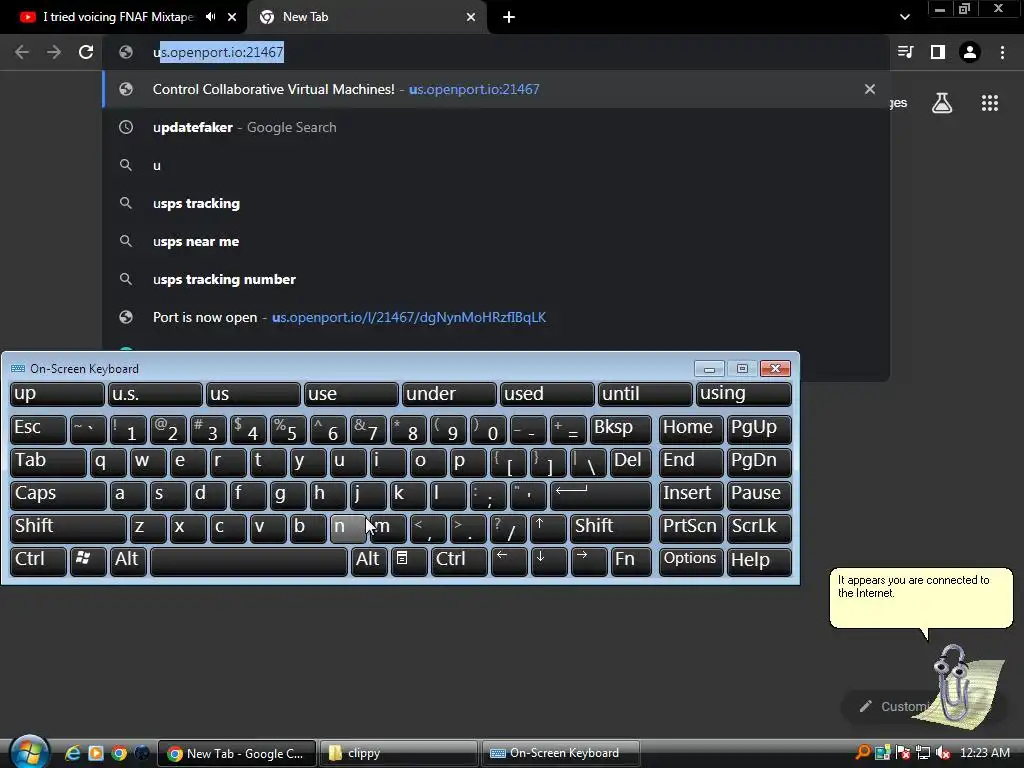The width and height of the screenshot is (1024, 768).
Task: Click the Clippy paperclip assistant
Action: 957,684
